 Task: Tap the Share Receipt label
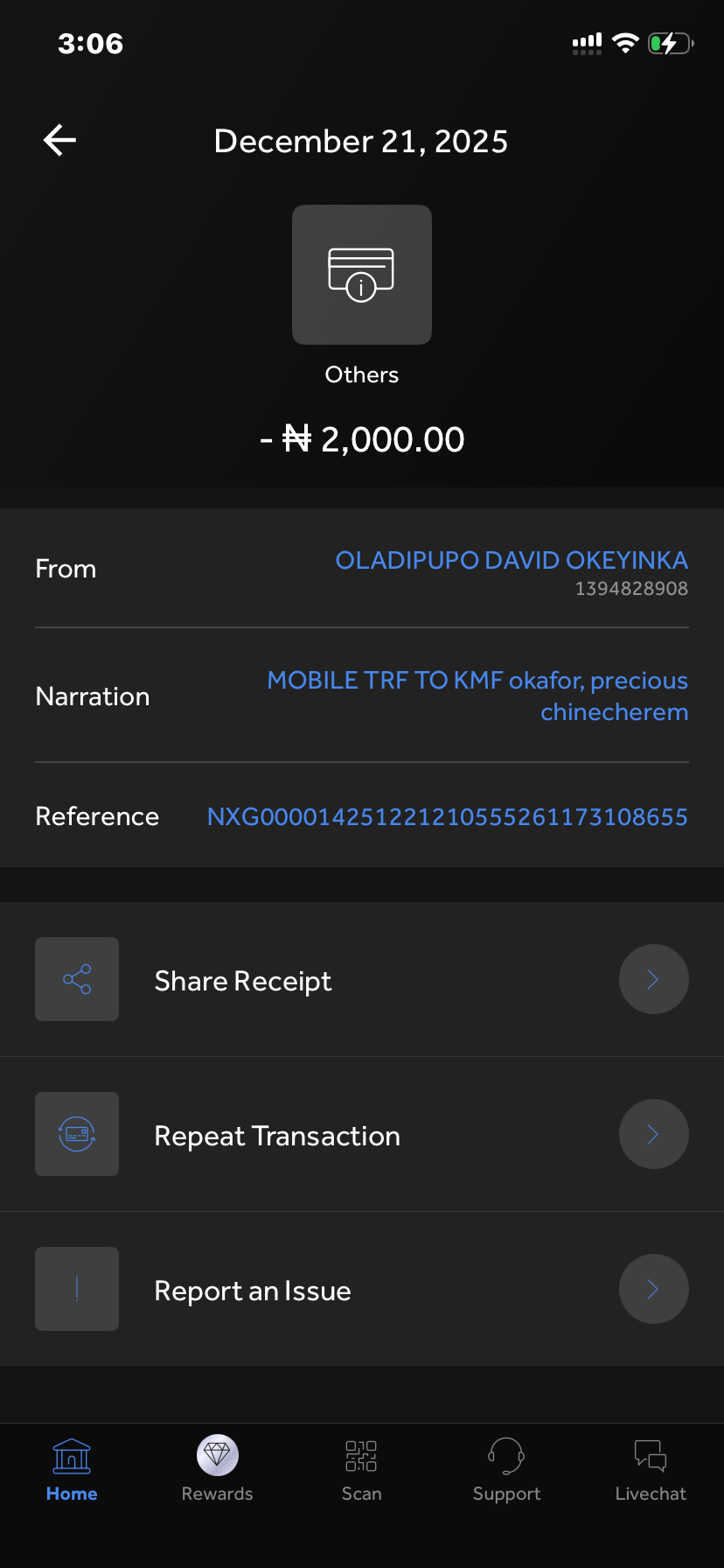pyautogui.click(x=243, y=981)
